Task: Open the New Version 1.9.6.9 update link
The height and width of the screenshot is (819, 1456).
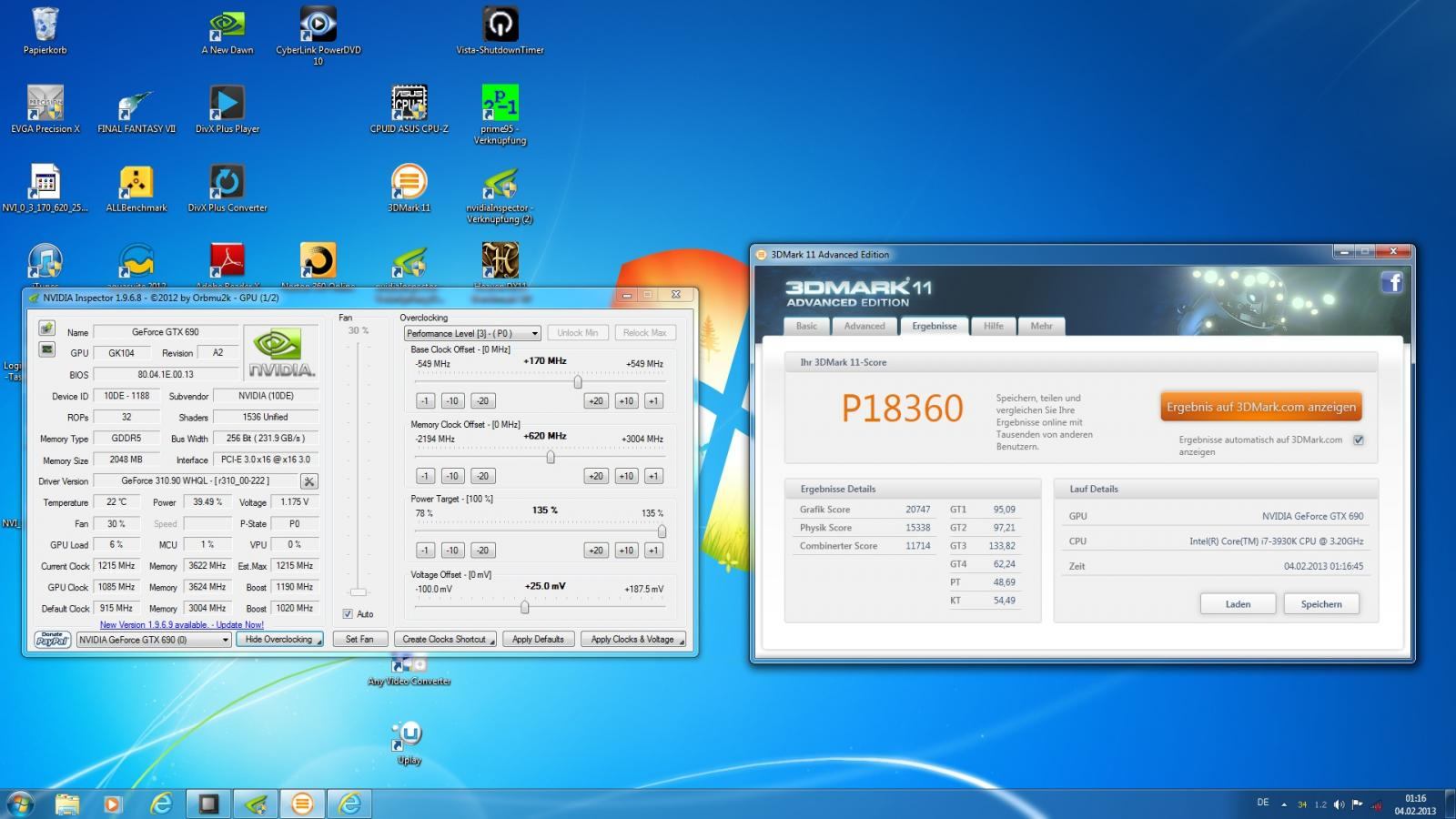Action: pos(182,625)
